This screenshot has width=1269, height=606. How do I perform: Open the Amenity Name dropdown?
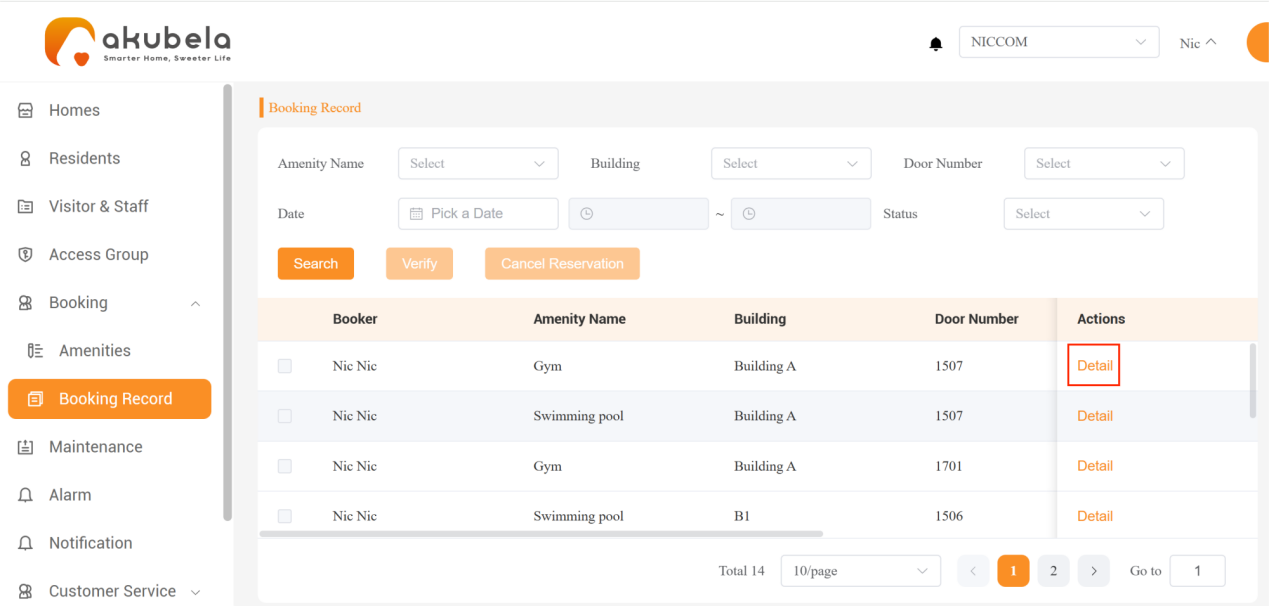(x=478, y=163)
